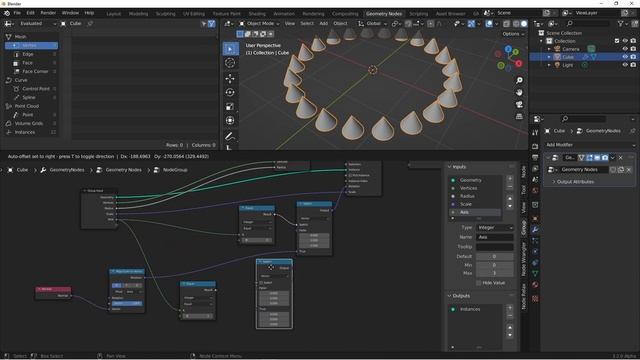Open the Texture properties checker tab icon
This screenshot has width=640, height=360.
click(x=535, y=299)
